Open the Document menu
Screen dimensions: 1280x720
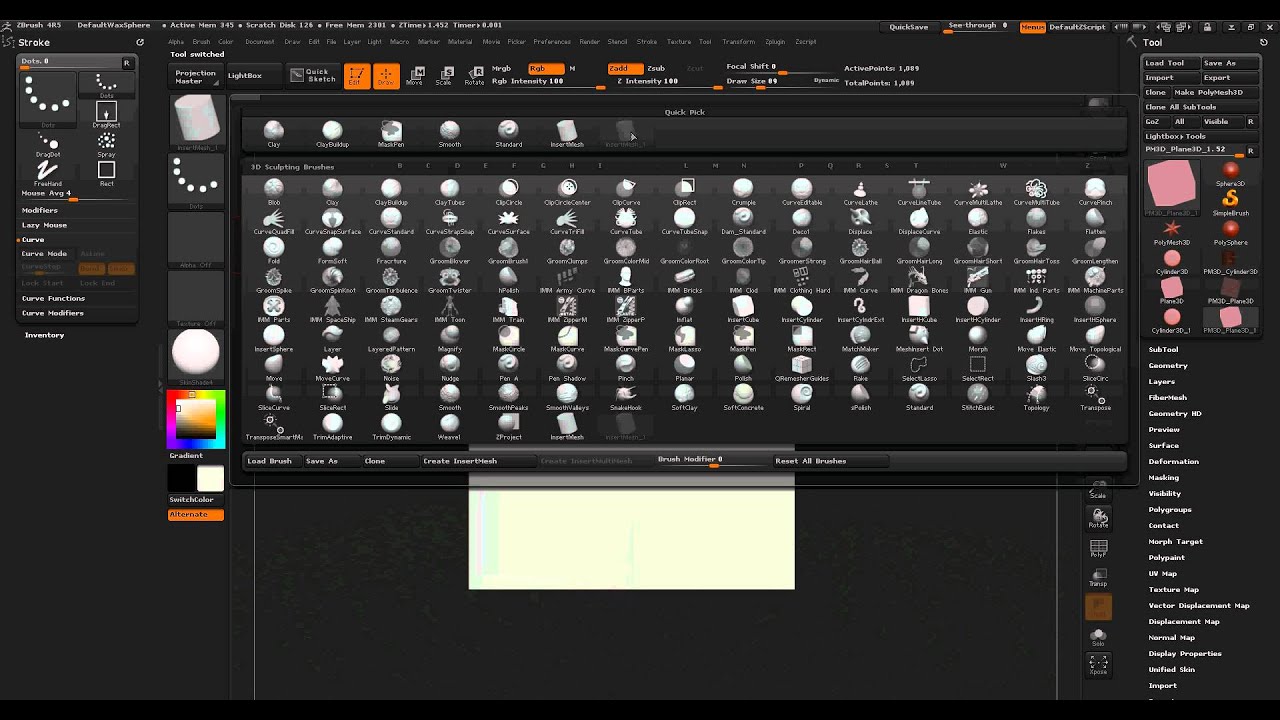(260, 42)
